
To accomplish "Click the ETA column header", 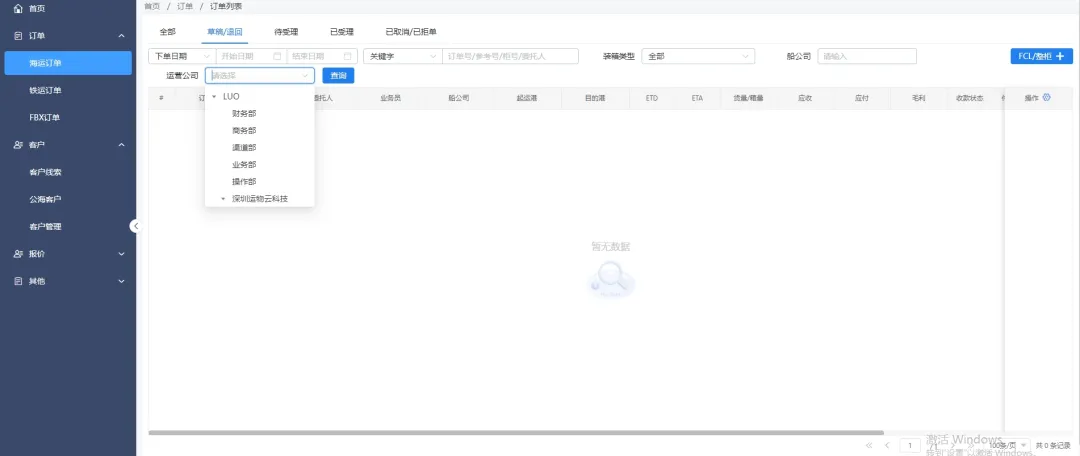I will click(x=697, y=99).
